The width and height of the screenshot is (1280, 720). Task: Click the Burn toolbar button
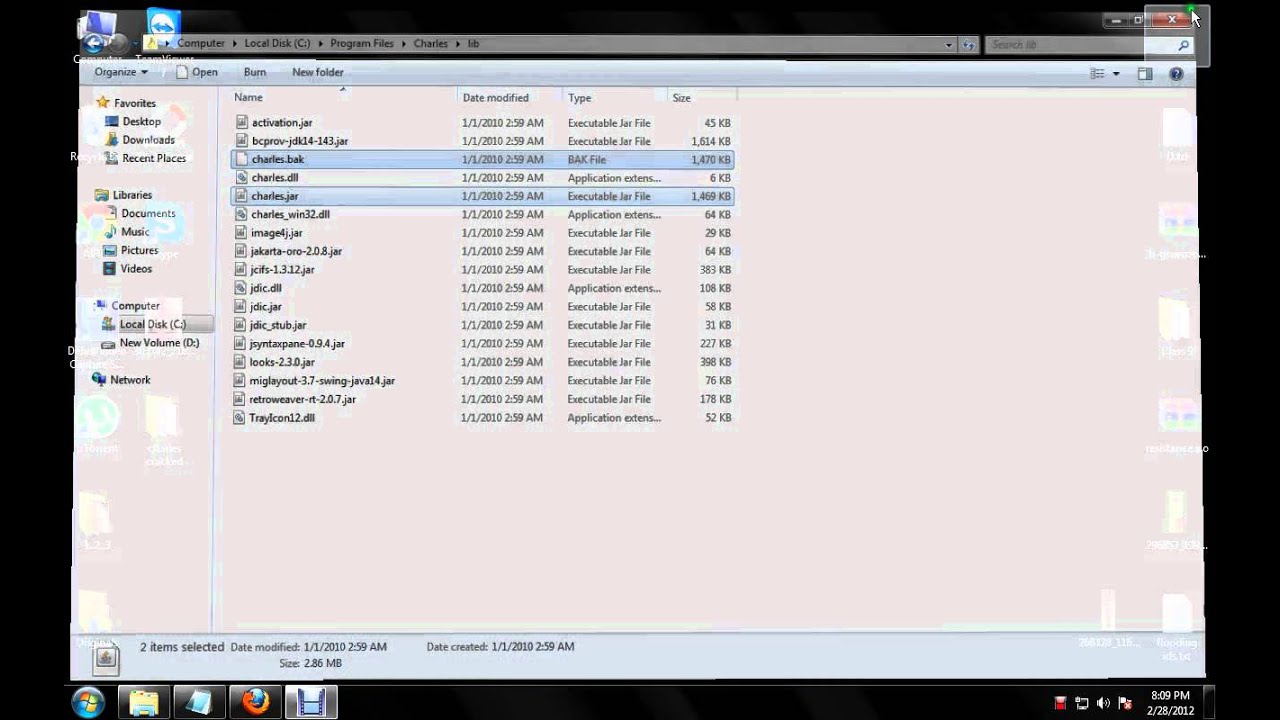(255, 72)
